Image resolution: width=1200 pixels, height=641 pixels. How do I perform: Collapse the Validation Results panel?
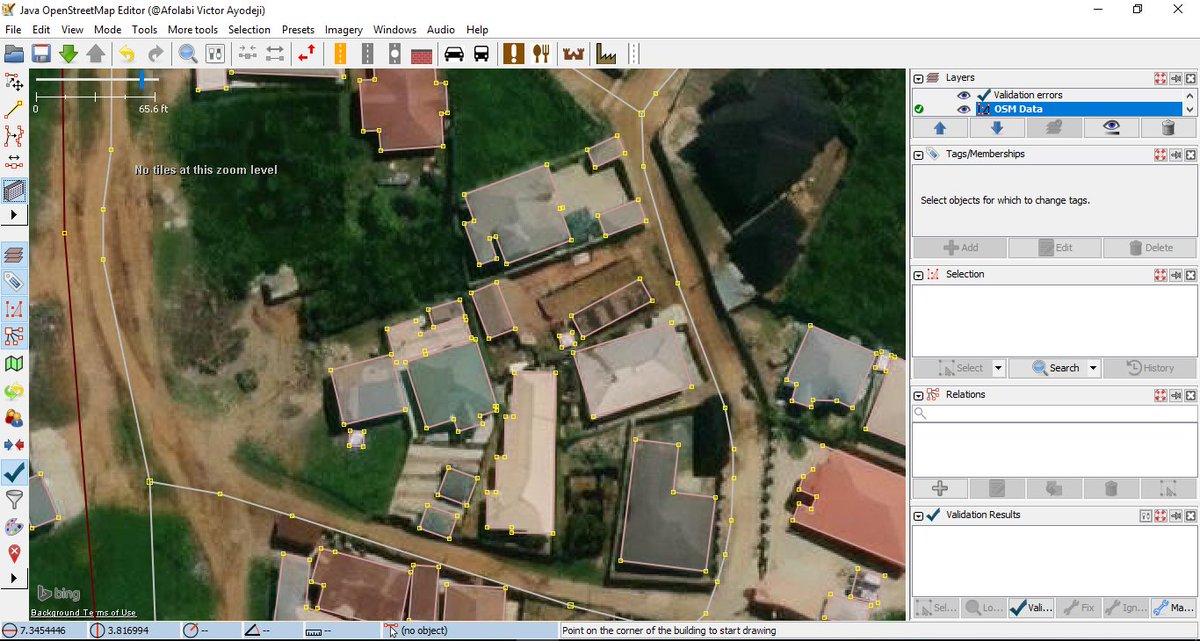tap(918, 514)
